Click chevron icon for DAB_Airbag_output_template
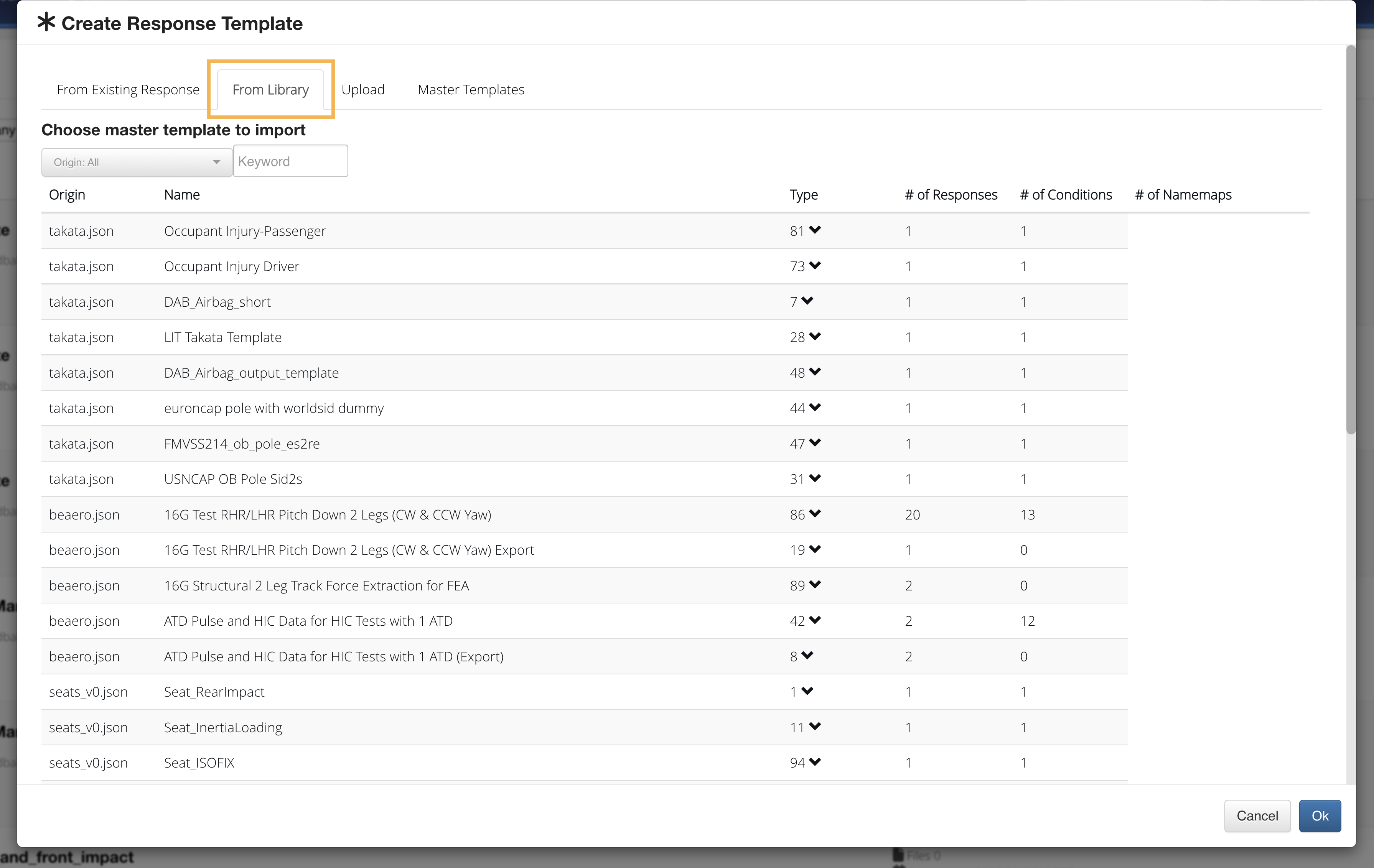1374x868 pixels. click(x=814, y=372)
